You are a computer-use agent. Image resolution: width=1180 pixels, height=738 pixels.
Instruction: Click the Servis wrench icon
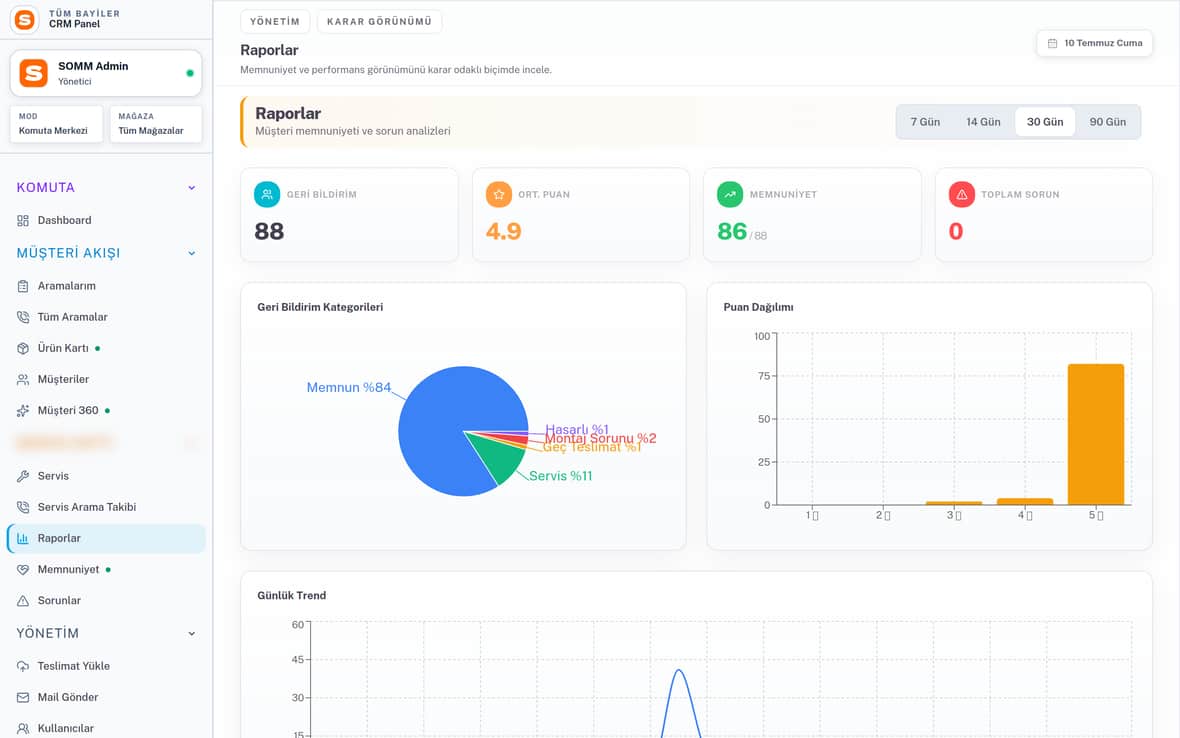[23, 476]
